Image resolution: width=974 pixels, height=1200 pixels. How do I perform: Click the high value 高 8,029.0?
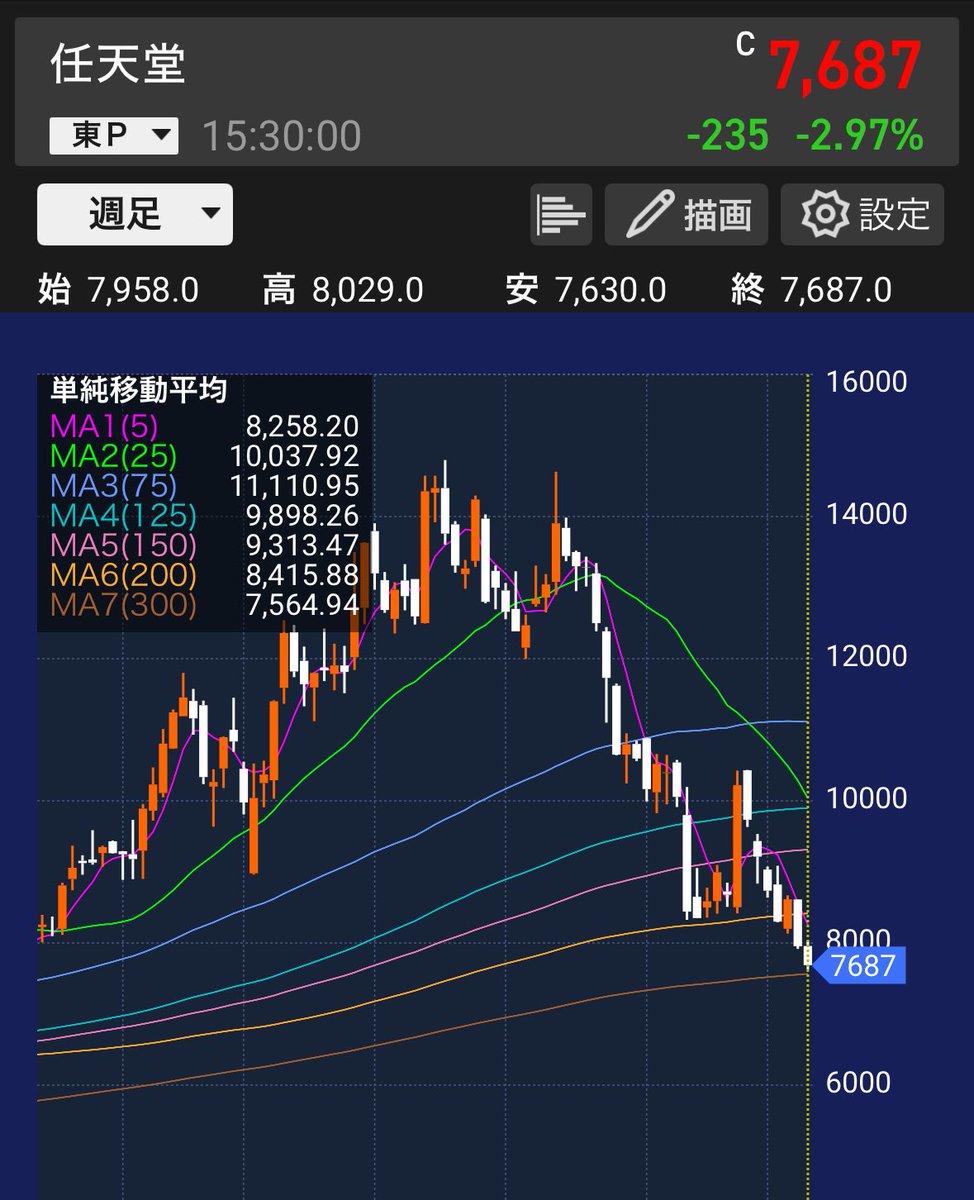[343, 291]
